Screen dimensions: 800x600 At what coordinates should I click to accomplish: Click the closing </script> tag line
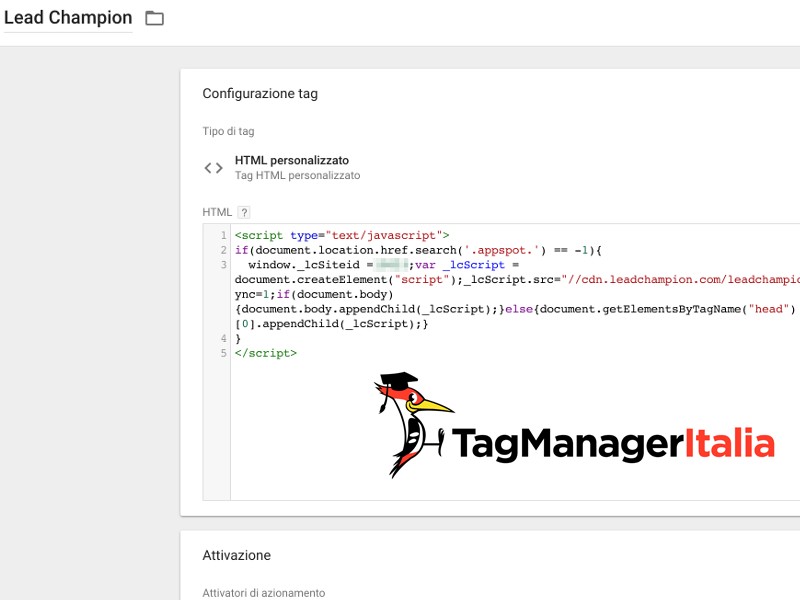tap(266, 353)
